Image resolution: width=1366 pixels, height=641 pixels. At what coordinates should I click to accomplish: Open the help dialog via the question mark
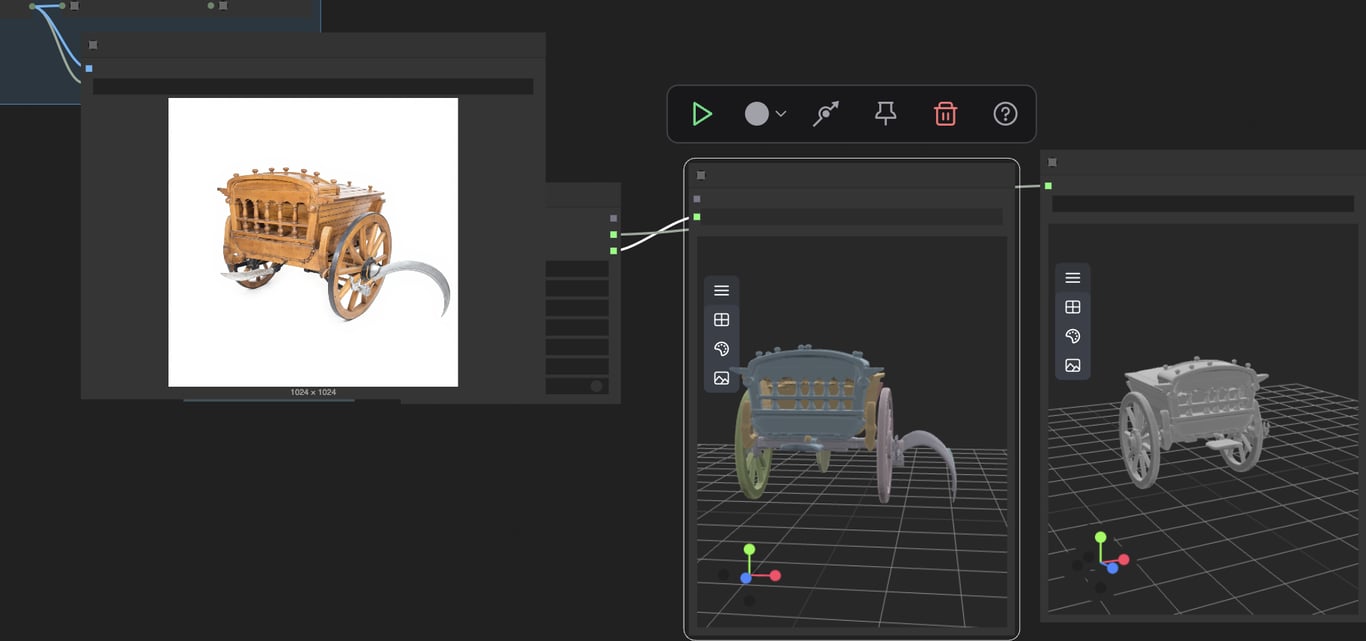1005,113
